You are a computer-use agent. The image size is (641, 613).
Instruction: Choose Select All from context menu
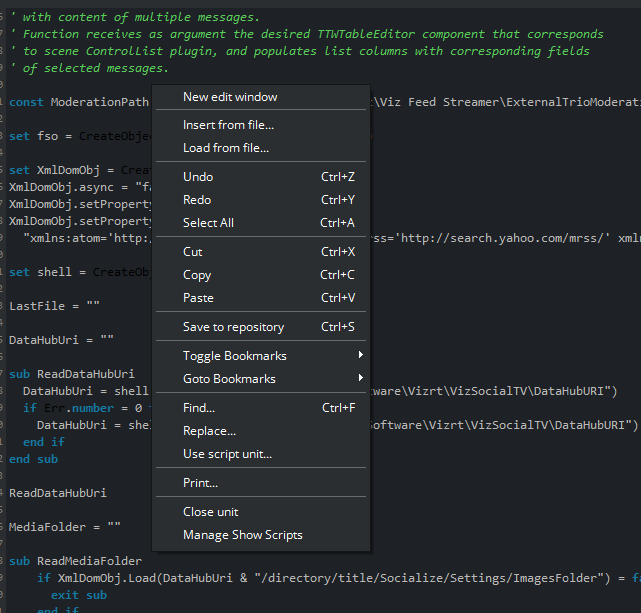[x=208, y=223]
